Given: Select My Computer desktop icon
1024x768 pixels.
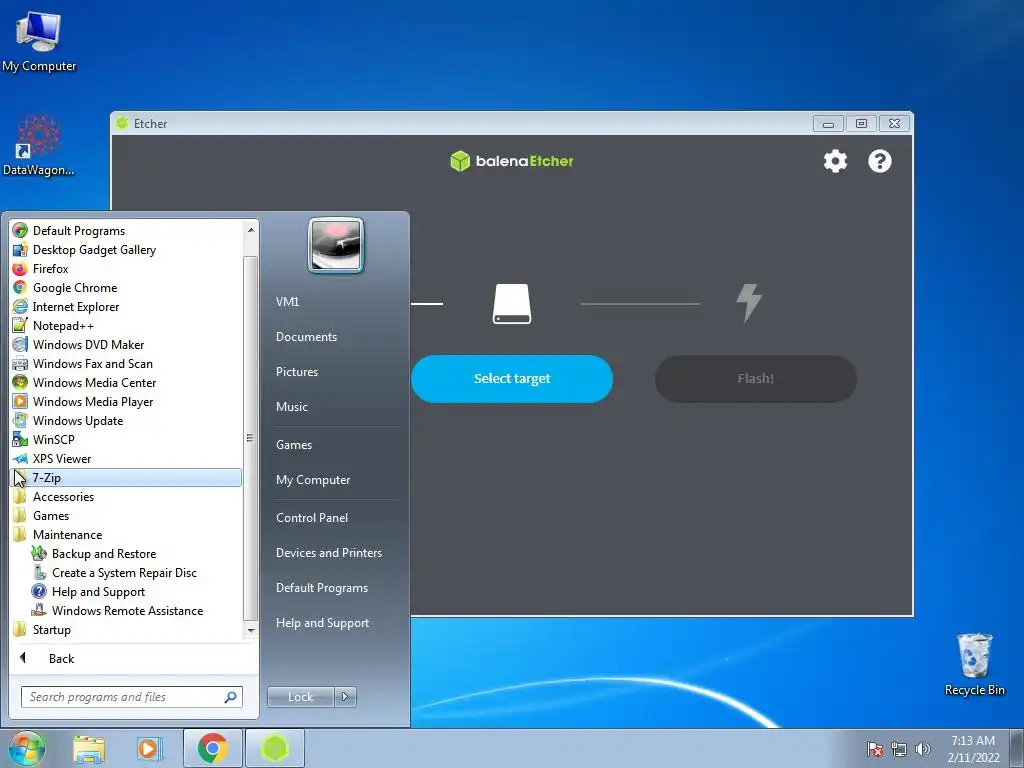Looking at the screenshot, I should click(39, 41).
